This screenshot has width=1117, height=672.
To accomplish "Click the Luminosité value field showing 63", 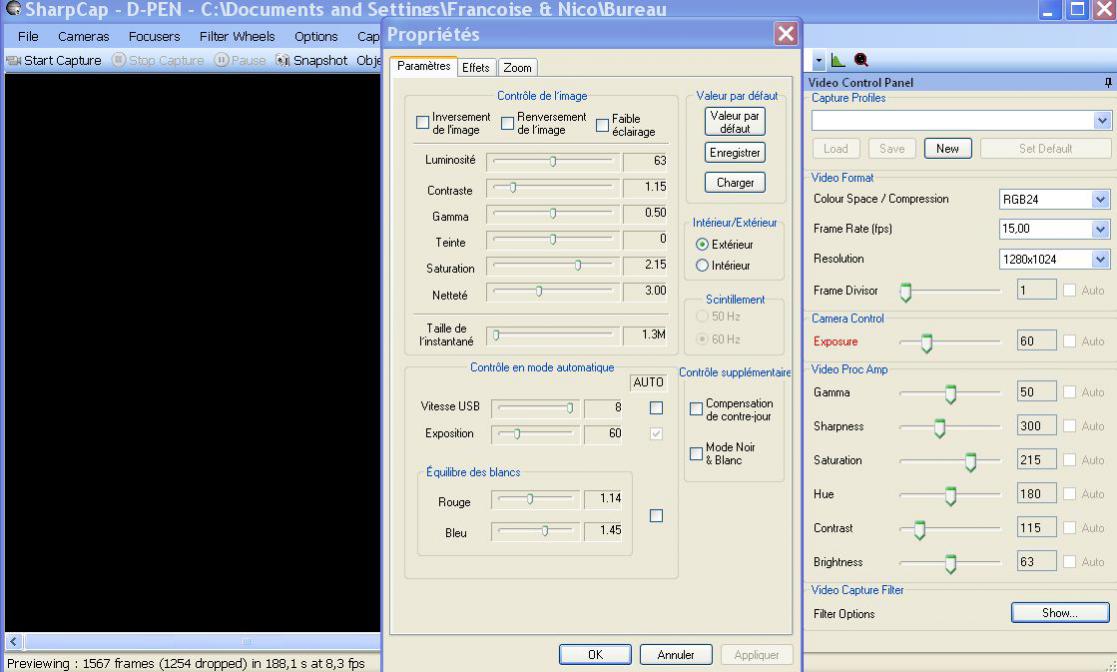I will (x=645, y=161).
